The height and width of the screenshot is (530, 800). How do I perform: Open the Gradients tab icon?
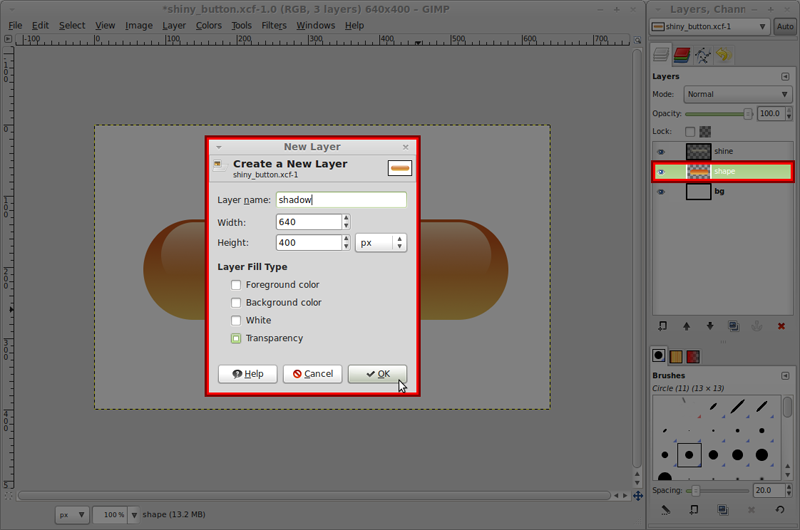693,356
